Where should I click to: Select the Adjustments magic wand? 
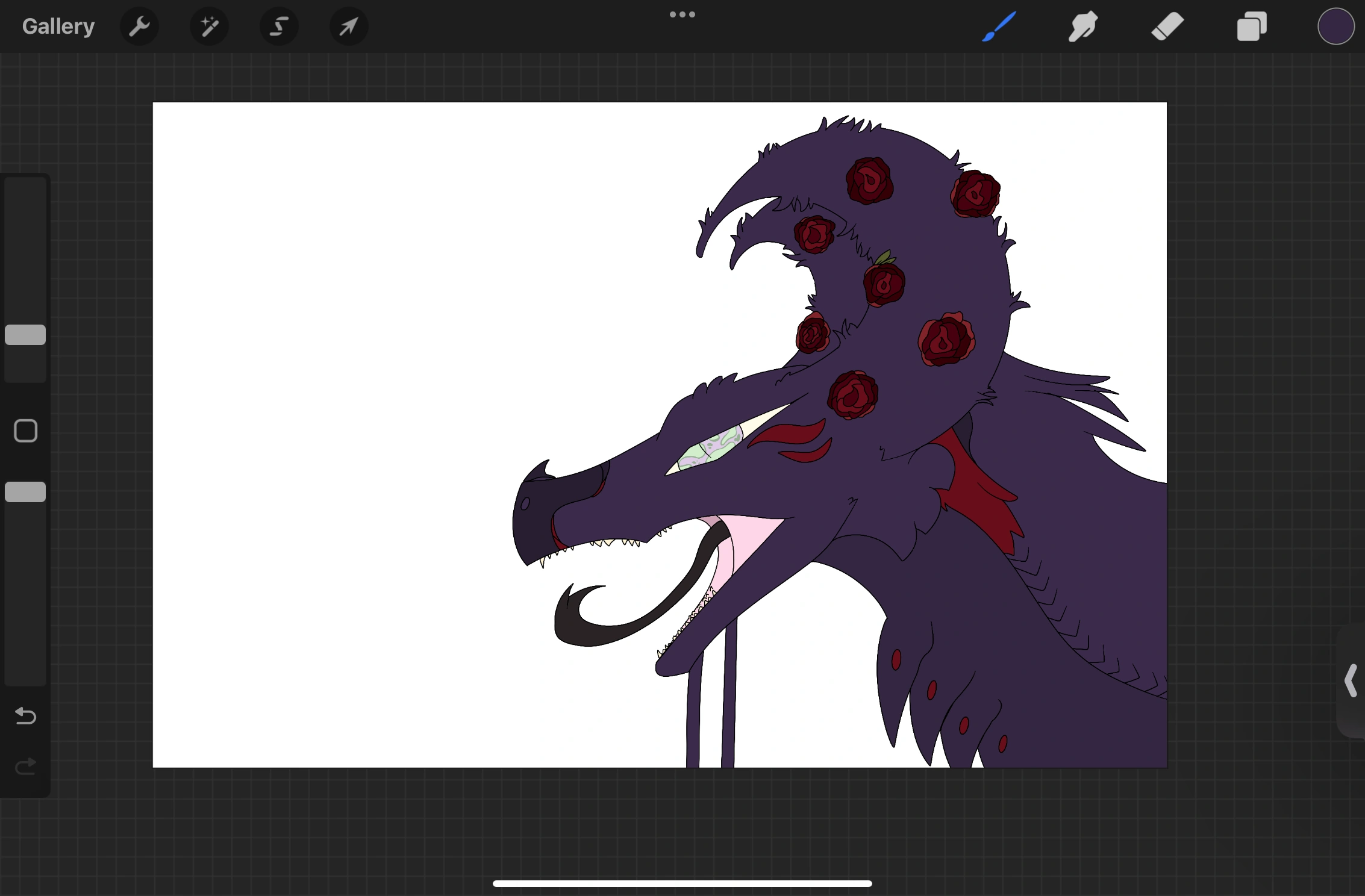(x=209, y=26)
